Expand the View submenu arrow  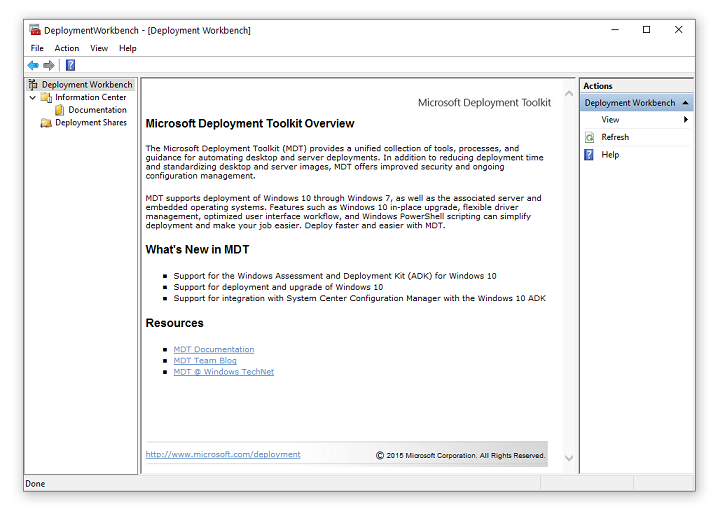click(x=685, y=120)
